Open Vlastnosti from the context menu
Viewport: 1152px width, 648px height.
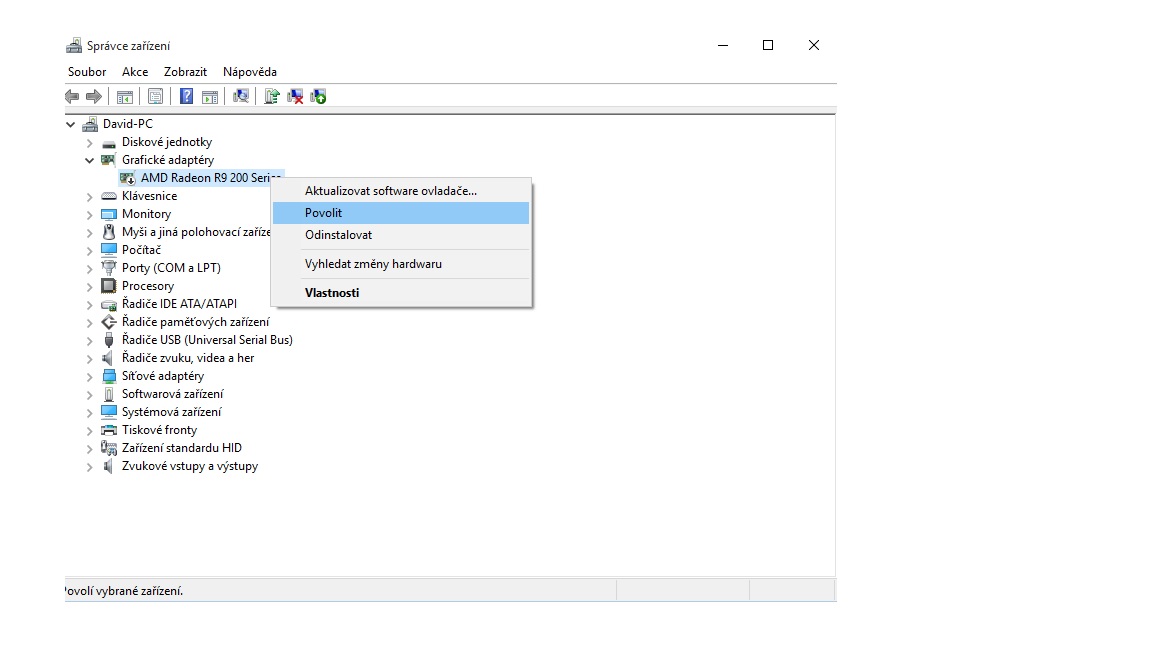(401, 292)
